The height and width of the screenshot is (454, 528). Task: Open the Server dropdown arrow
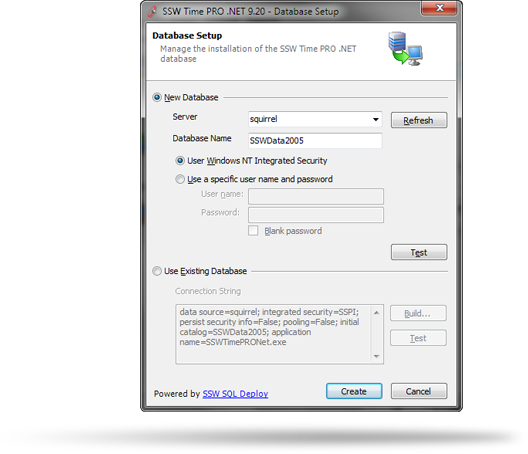376,119
